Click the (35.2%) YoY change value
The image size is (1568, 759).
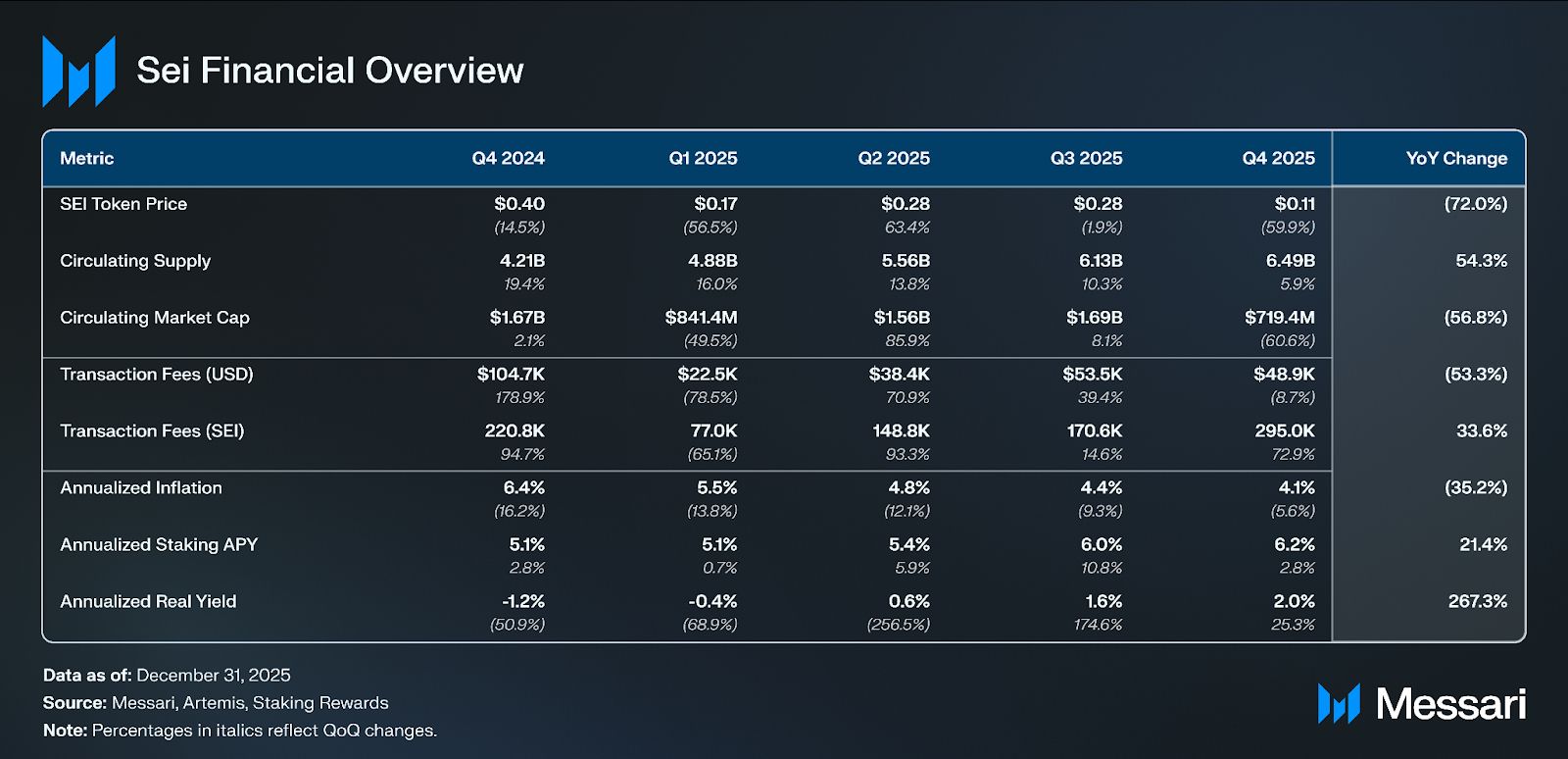pos(1476,487)
